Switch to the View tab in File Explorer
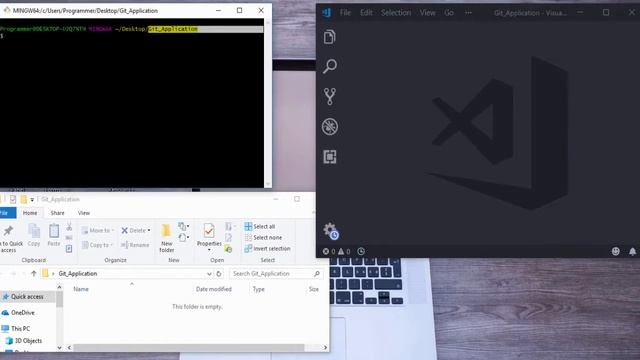The image size is (640, 360). [x=84, y=213]
